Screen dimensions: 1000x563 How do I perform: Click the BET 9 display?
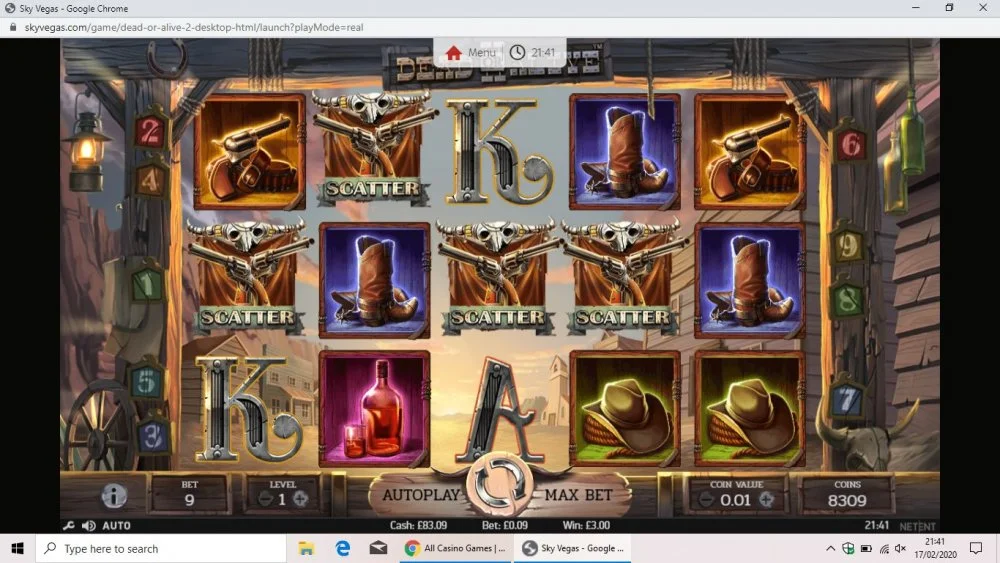click(x=189, y=495)
